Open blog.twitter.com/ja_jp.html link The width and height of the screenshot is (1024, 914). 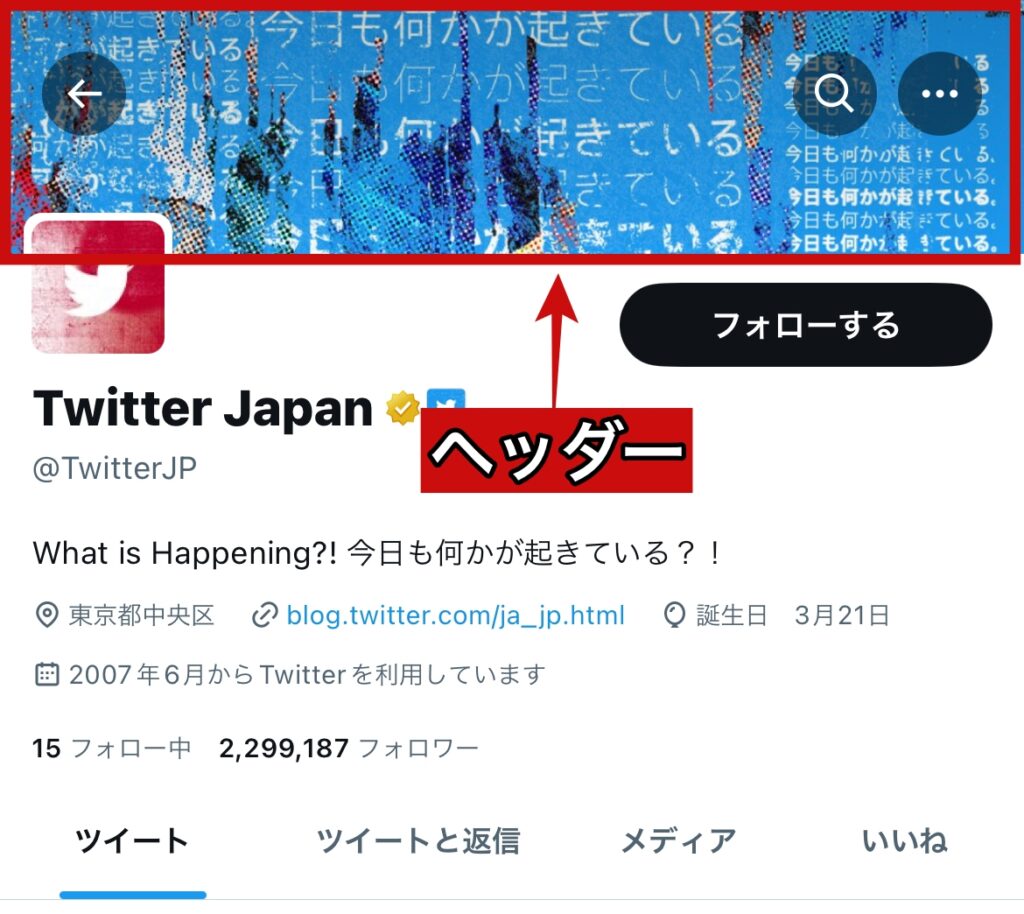click(456, 615)
